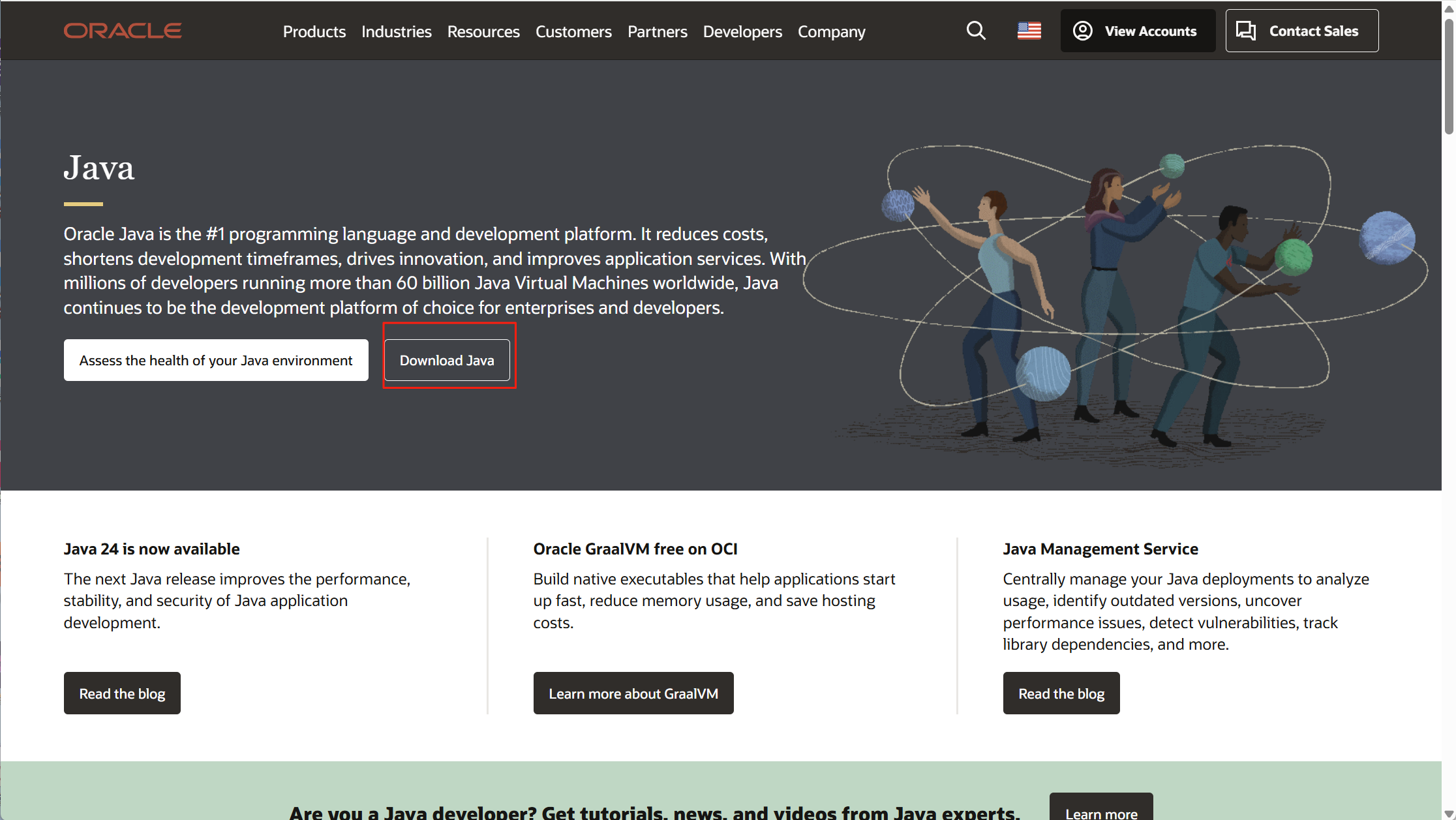The height and width of the screenshot is (820, 1456).
Task: Click the 'Java Management Service' heading
Action: [x=1100, y=549]
